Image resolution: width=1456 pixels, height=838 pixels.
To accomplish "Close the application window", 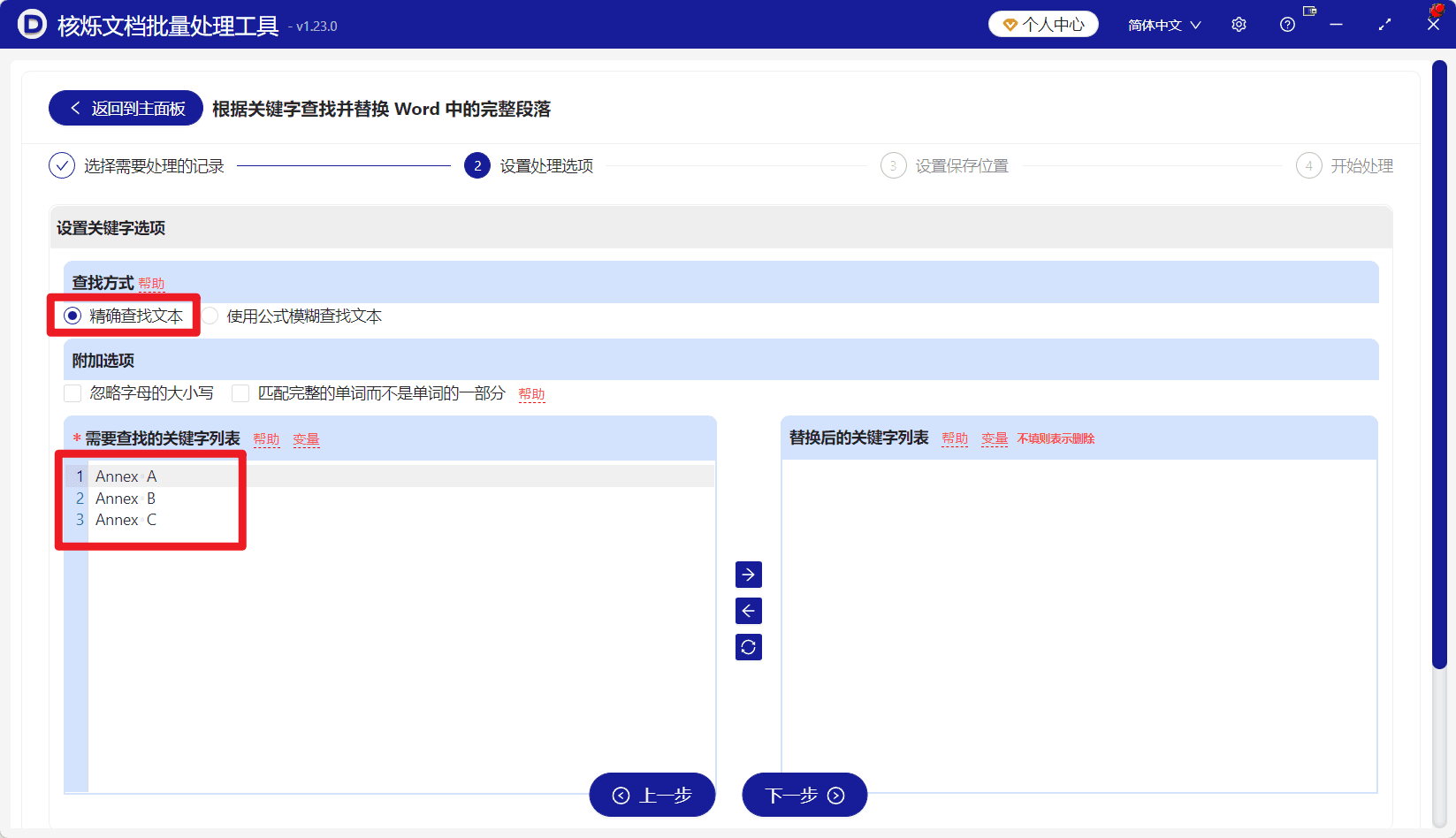I will coord(1433,25).
